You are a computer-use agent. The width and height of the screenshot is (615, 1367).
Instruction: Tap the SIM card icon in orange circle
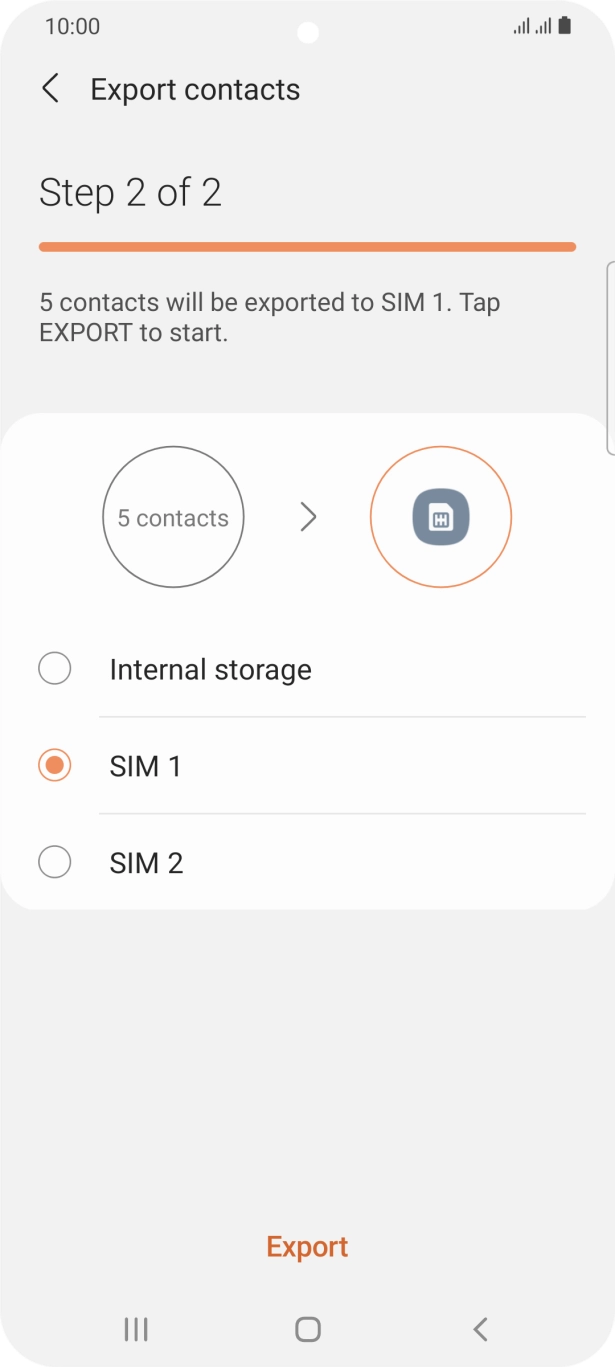(x=441, y=517)
